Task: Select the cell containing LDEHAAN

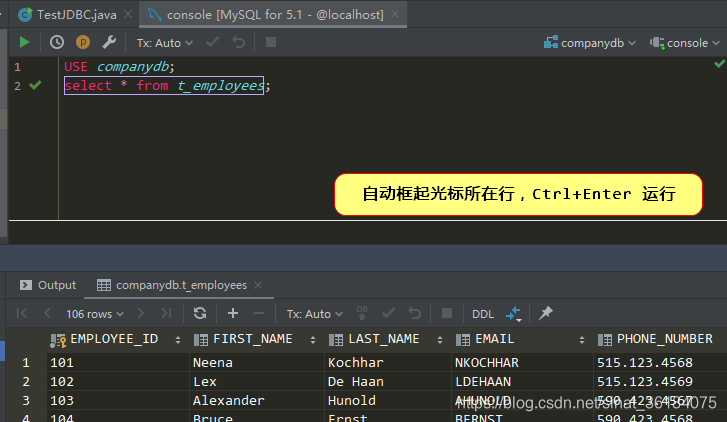Action: click(x=522, y=382)
